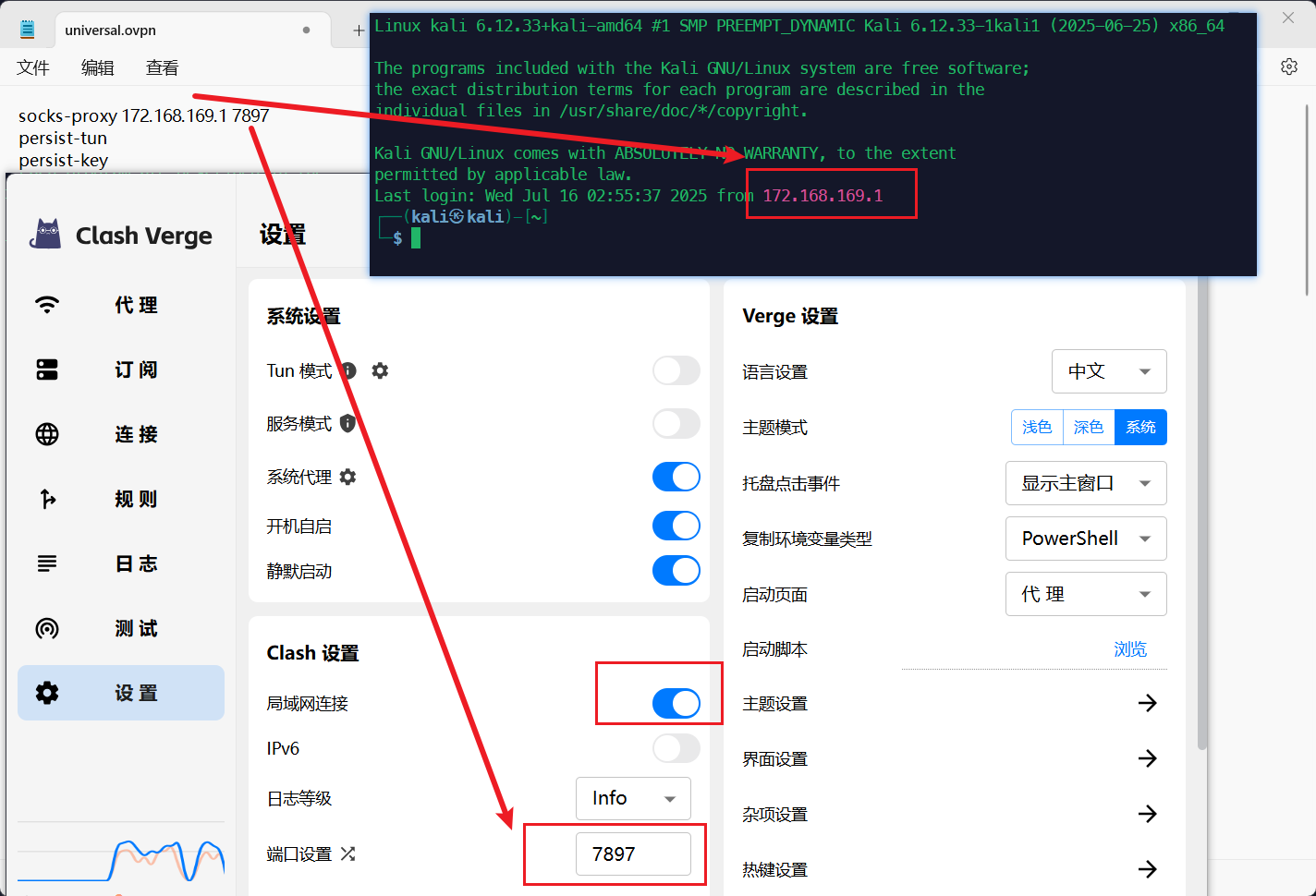The image size is (1316, 896).
Task: Open hotkey settings arrow
Action: coord(1148,869)
